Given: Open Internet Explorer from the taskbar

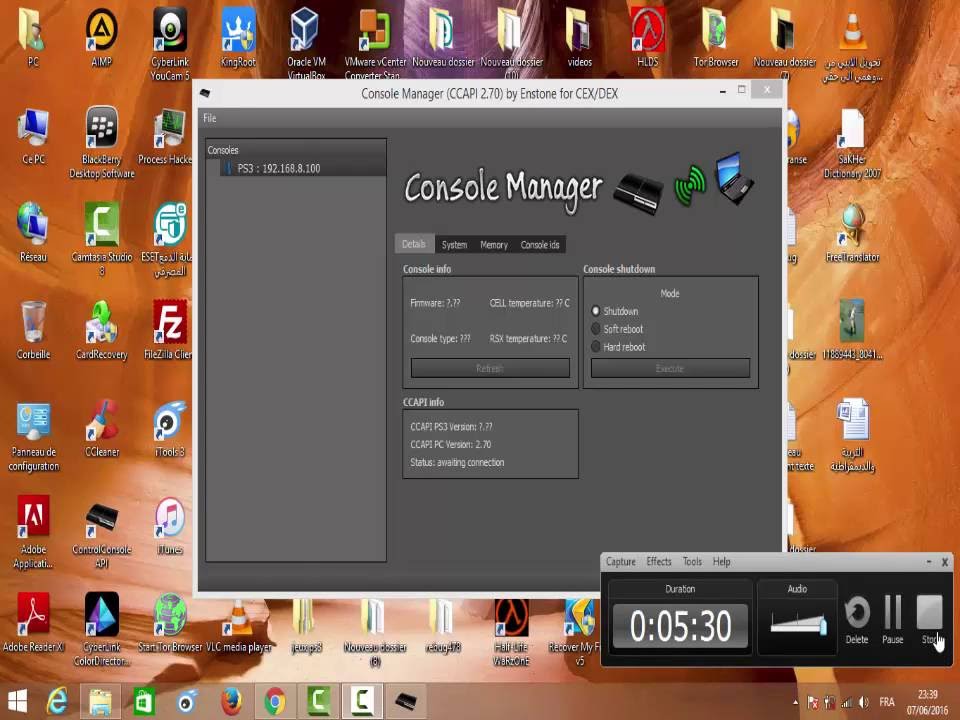Looking at the screenshot, I should (57, 702).
